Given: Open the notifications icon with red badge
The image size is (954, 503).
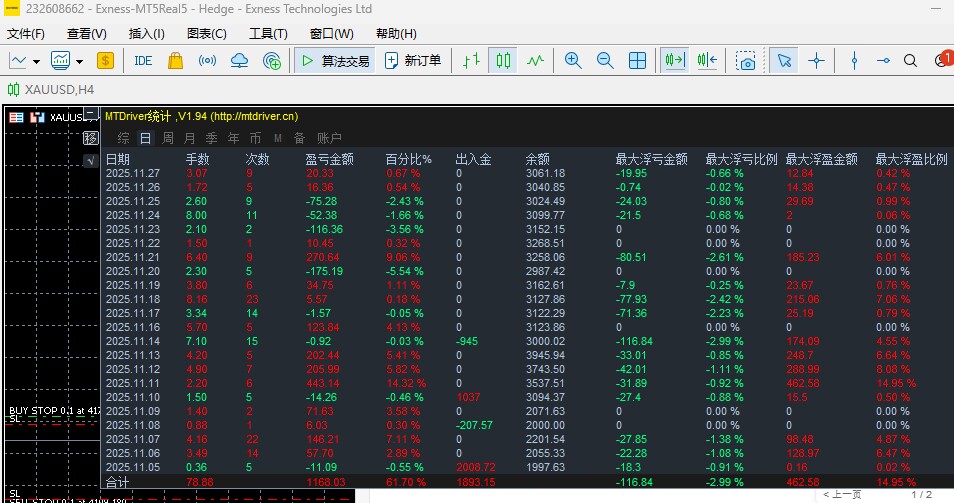Looking at the screenshot, I should click(x=943, y=59).
